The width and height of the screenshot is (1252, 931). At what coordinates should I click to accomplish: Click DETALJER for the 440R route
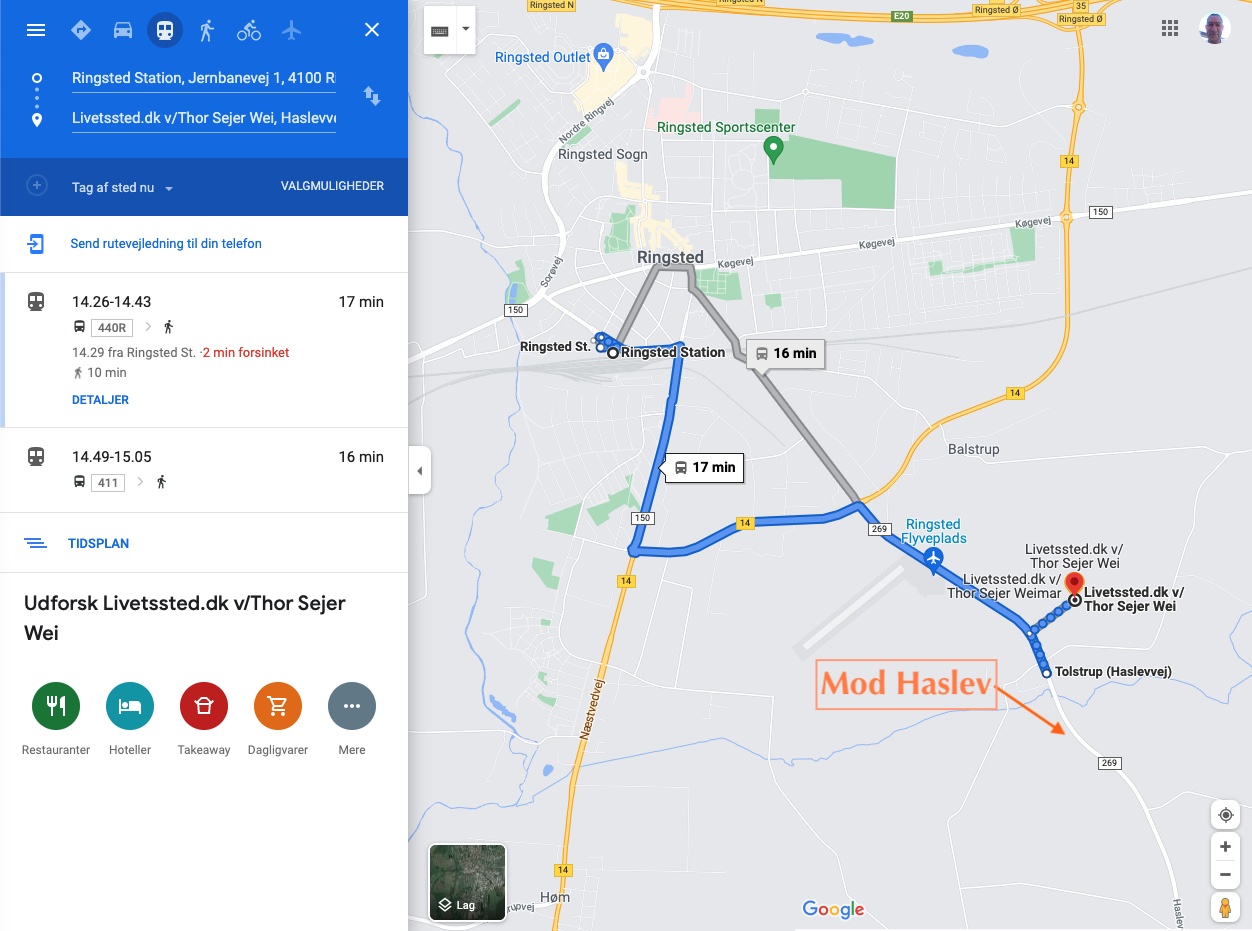pos(100,400)
